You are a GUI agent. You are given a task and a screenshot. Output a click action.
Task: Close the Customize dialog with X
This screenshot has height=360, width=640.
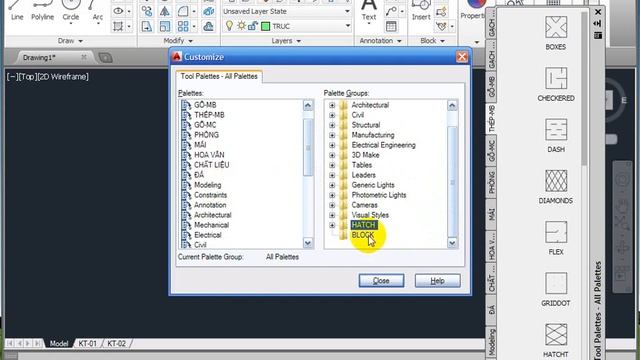pyautogui.click(x=462, y=57)
